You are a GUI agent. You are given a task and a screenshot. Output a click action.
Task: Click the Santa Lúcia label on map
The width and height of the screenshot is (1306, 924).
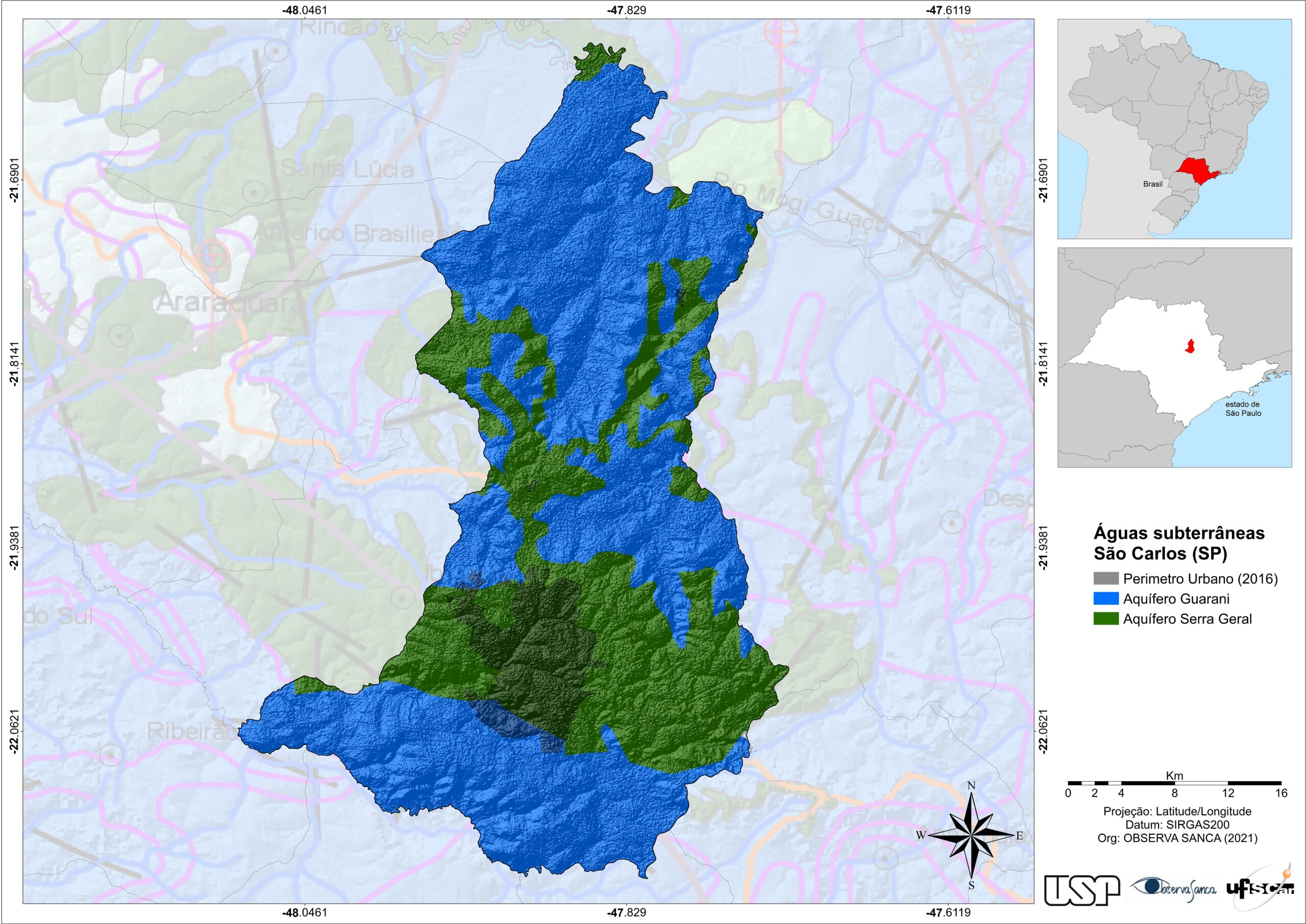(347, 168)
